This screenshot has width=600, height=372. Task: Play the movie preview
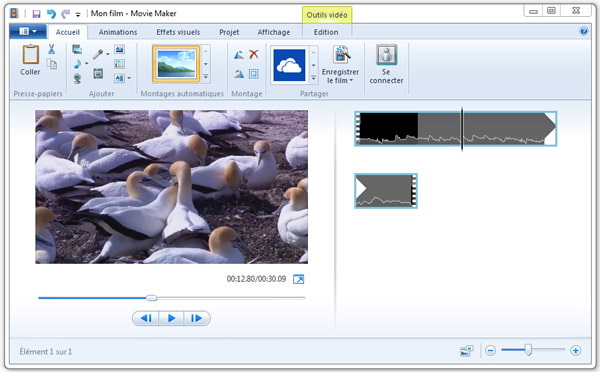pos(171,318)
